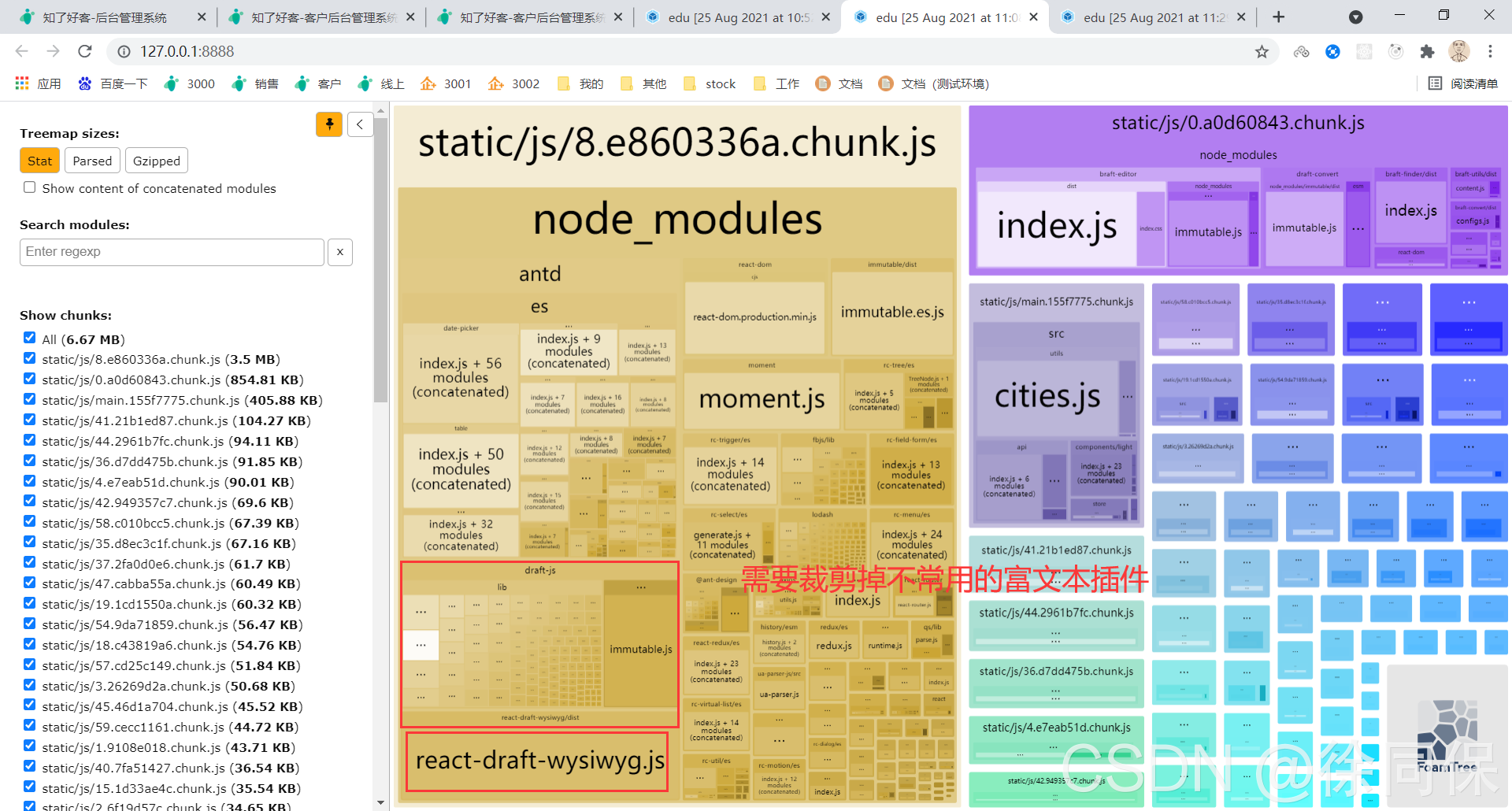Screen dimensions: 1512x811
Task: Open the 销售 bookmark
Action: tap(255, 83)
